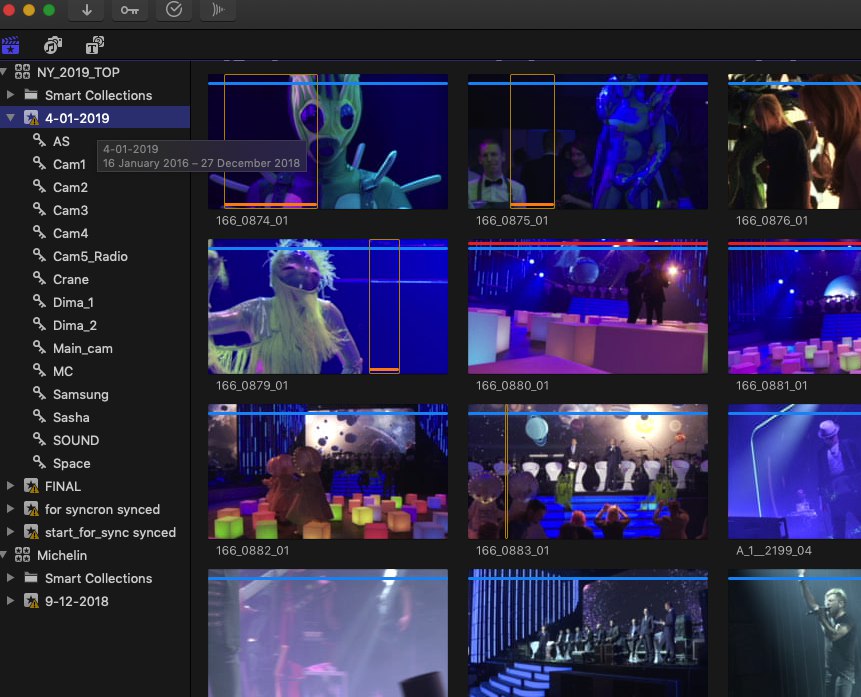Select the singer-with-microphone clip in bottom row
The width and height of the screenshot is (861, 697).
(794, 633)
